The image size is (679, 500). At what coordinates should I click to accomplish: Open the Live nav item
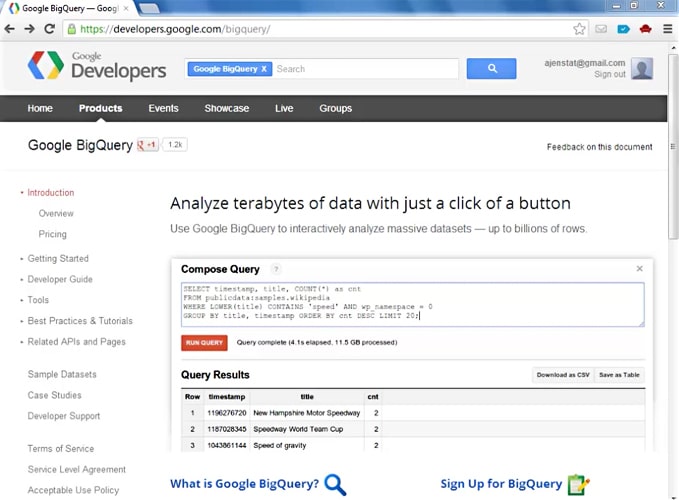[284, 108]
